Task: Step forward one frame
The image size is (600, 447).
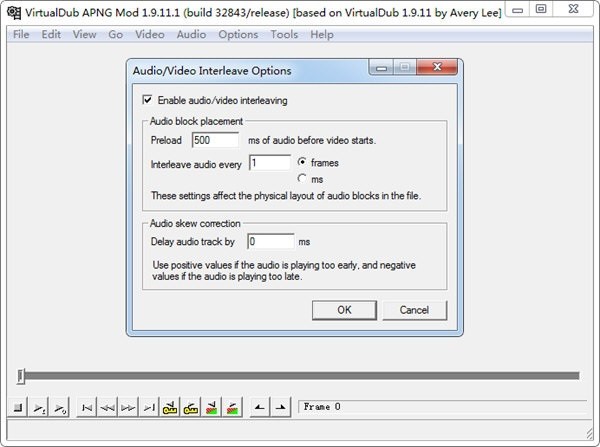Action: point(128,408)
